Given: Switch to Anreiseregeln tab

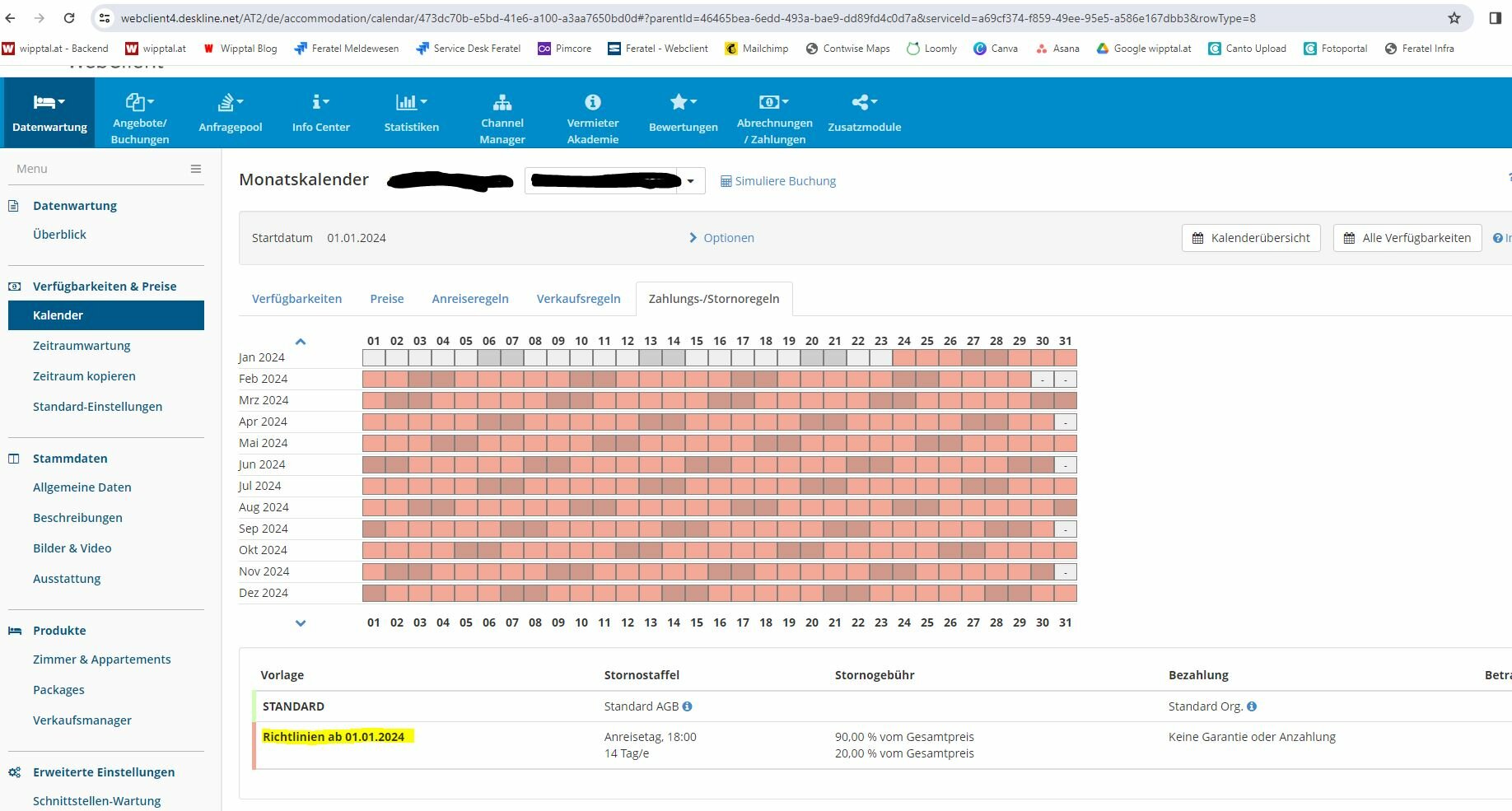Looking at the screenshot, I should (470, 299).
